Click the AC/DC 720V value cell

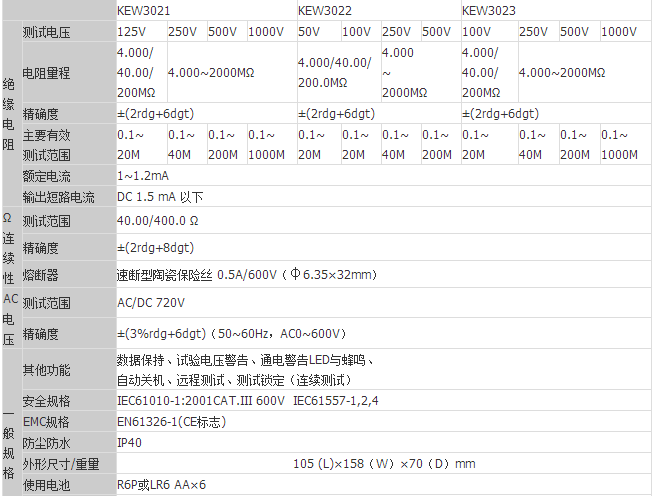click(151, 302)
